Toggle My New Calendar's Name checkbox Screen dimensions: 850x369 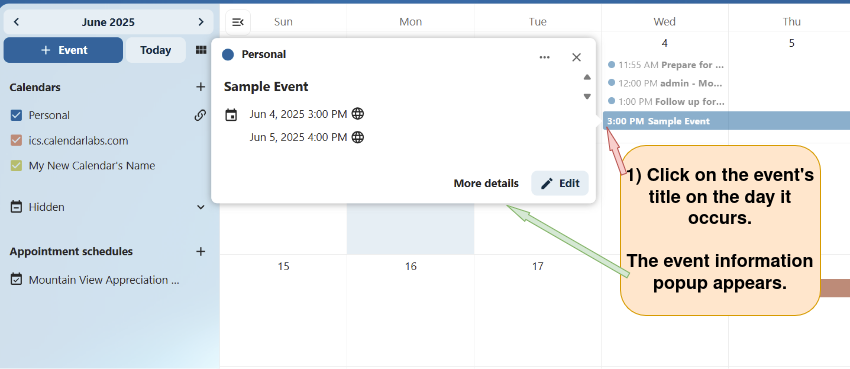pyautogui.click(x=16, y=166)
